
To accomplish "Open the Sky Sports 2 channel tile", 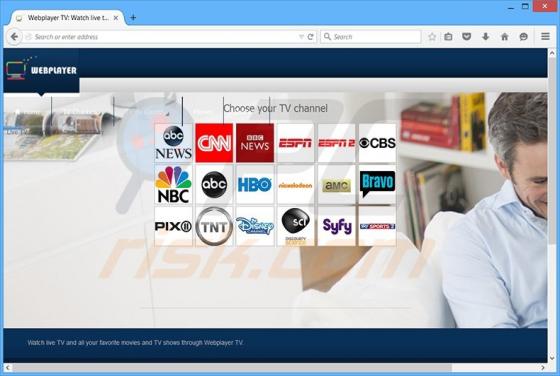I will coord(377,226).
